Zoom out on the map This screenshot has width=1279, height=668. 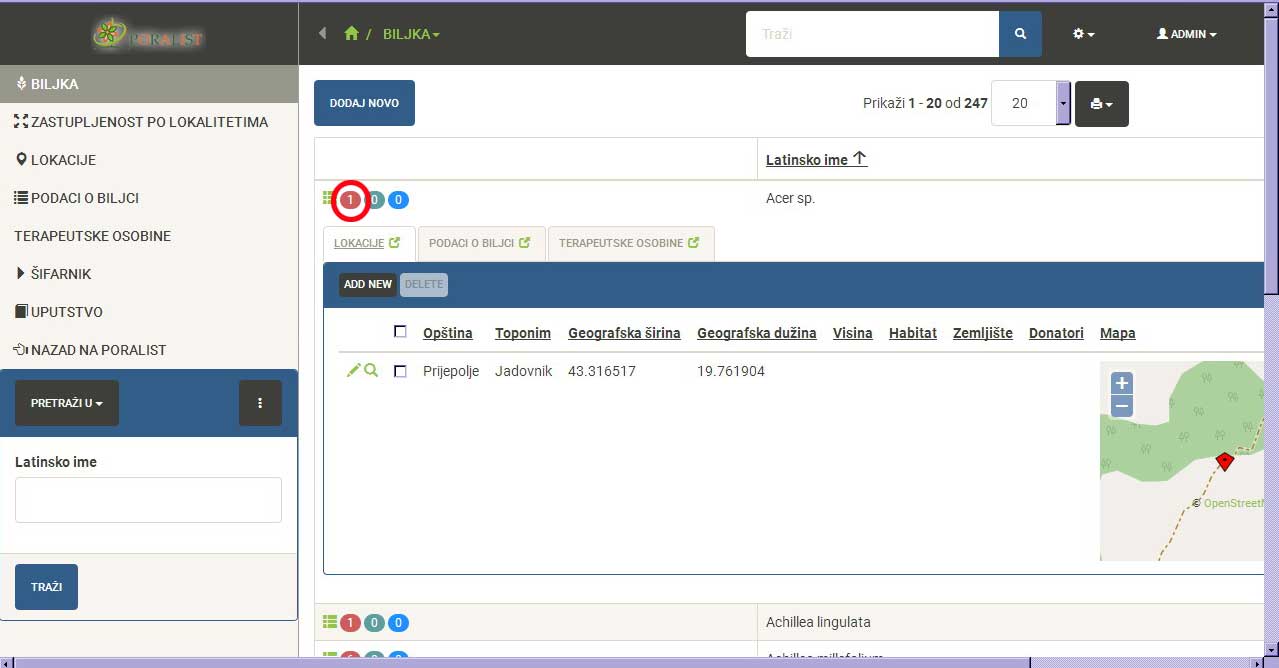tap(1122, 406)
